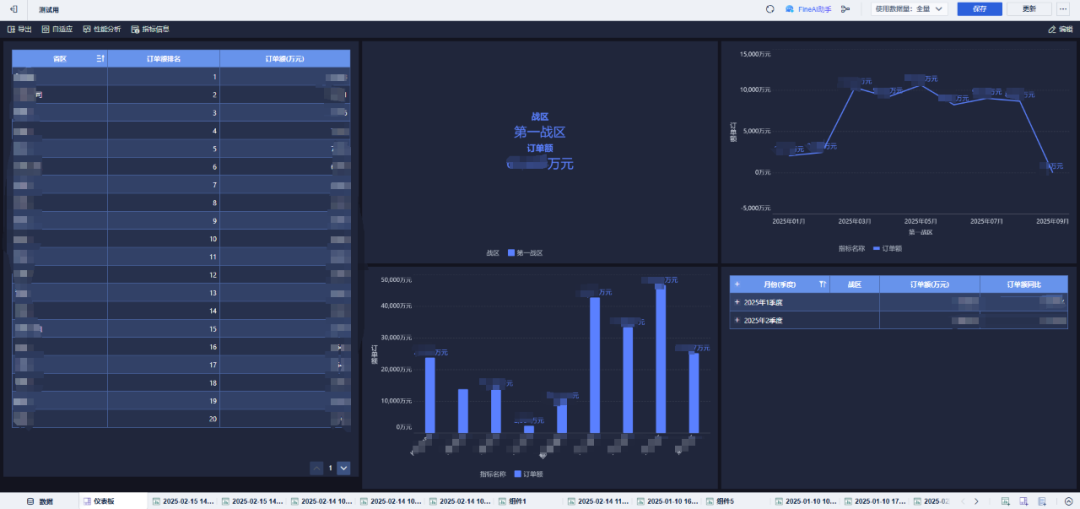This screenshot has width=1080, height=509.
Task: Click the lineage/share icon beside FineAI助手
Action: pos(846,9)
